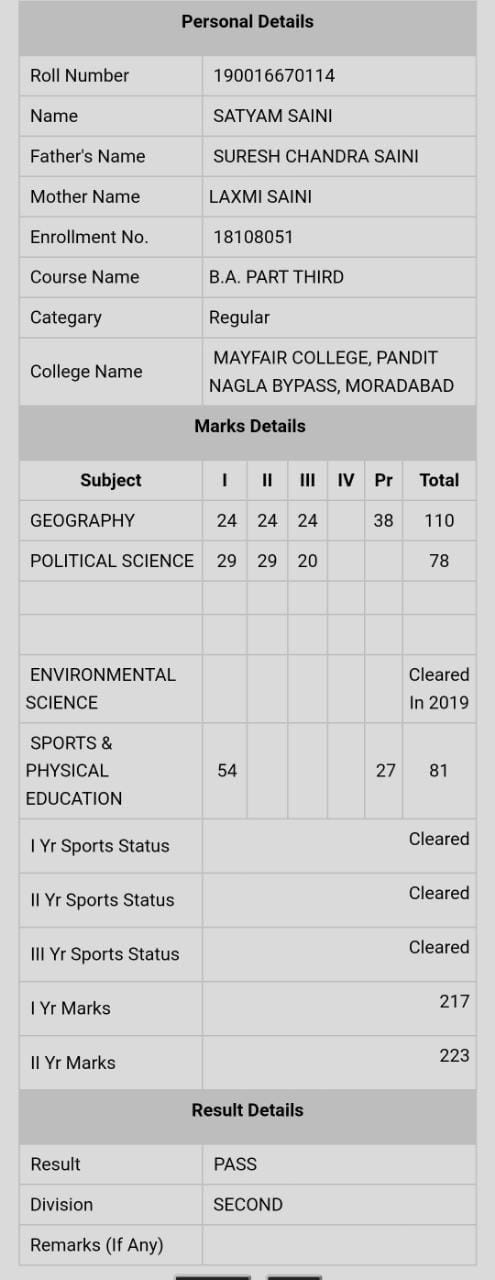Click the Geography total of 110

pyautogui.click(x=439, y=520)
